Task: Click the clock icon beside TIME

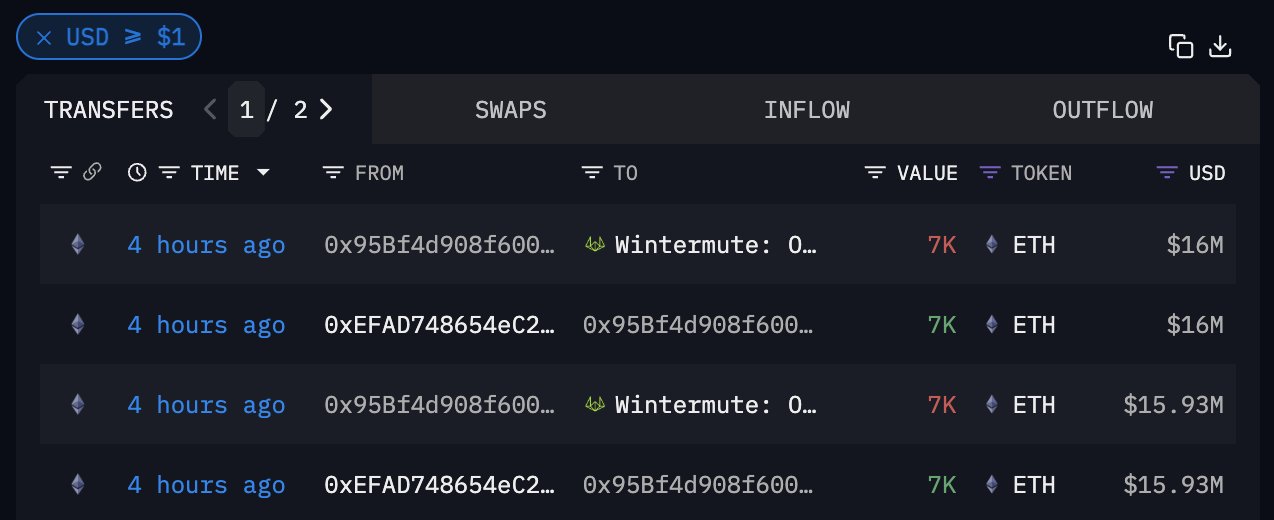Action: point(137,173)
